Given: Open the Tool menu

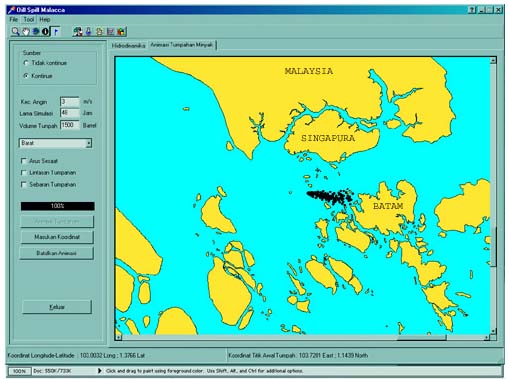Looking at the screenshot, I should click(29, 19).
